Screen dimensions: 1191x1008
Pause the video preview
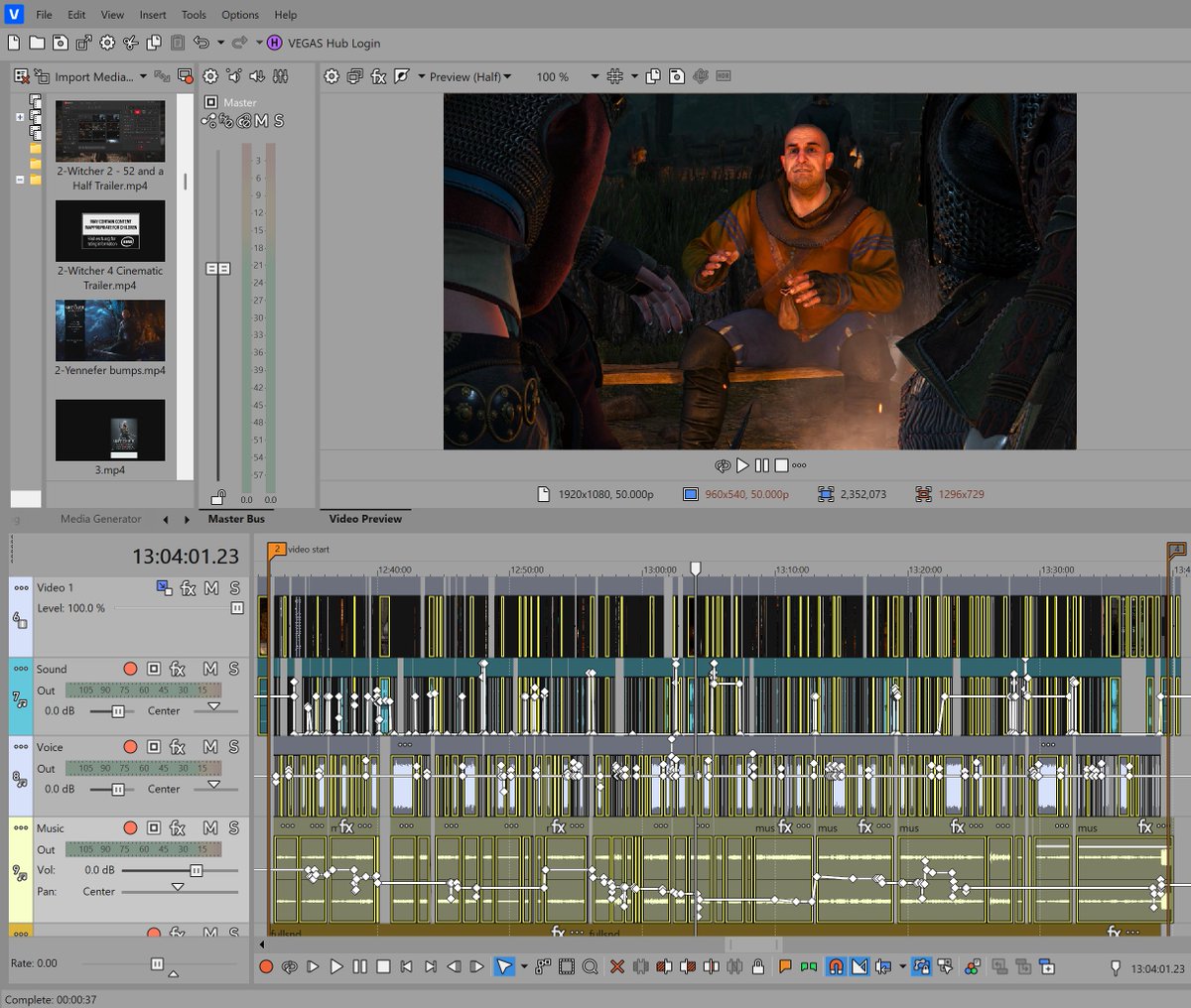(762, 465)
